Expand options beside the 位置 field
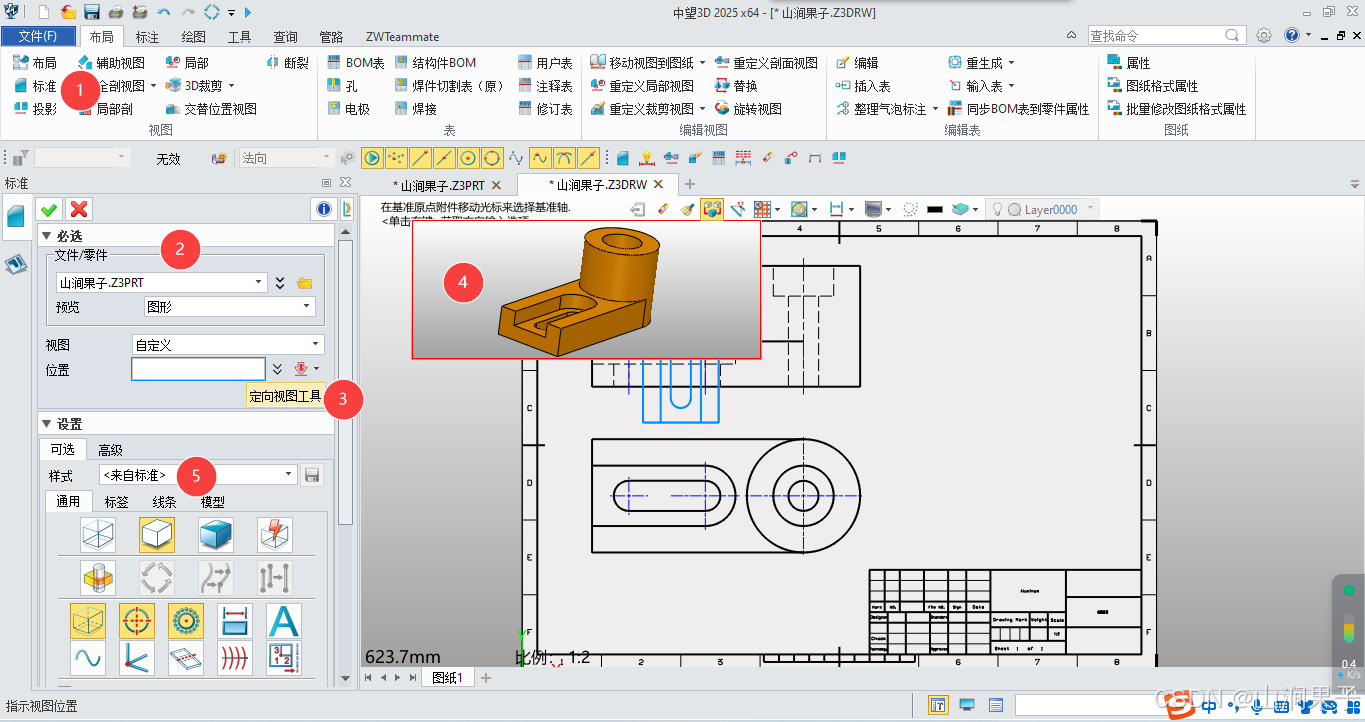This screenshot has height=722, width=1365. tap(278, 369)
